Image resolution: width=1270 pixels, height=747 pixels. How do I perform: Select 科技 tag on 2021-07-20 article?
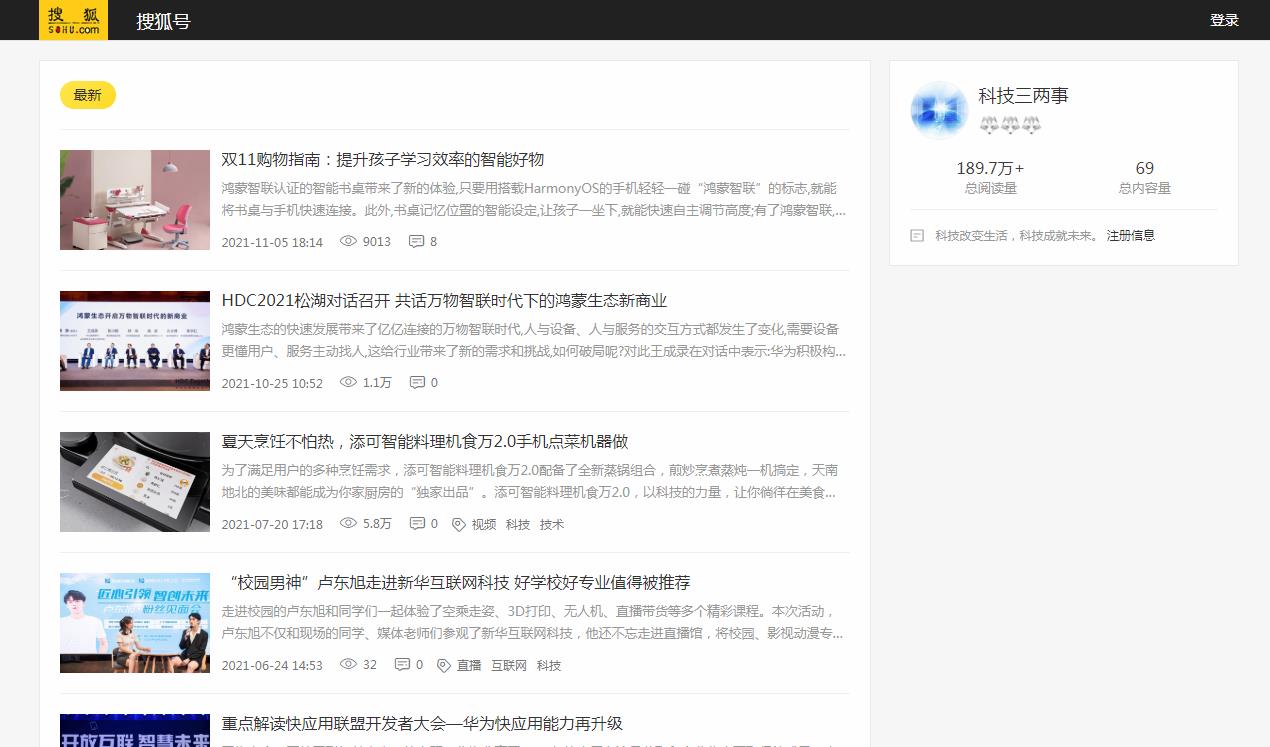(518, 524)
